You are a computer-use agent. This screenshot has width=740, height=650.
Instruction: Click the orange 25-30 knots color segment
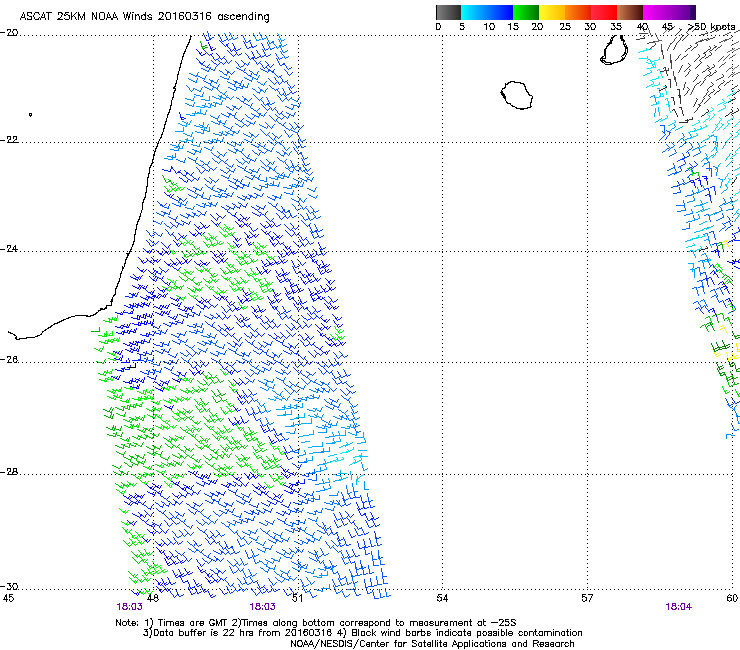coord(578,12)
